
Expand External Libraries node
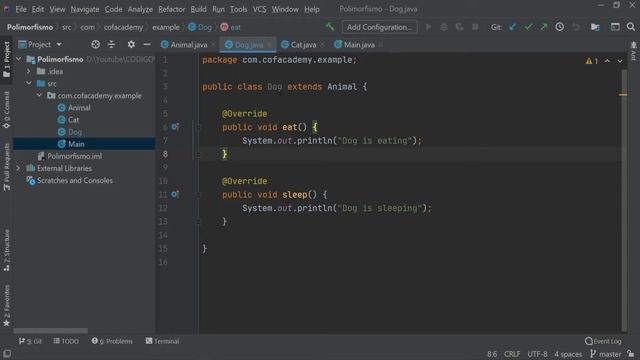coord(18,168)
